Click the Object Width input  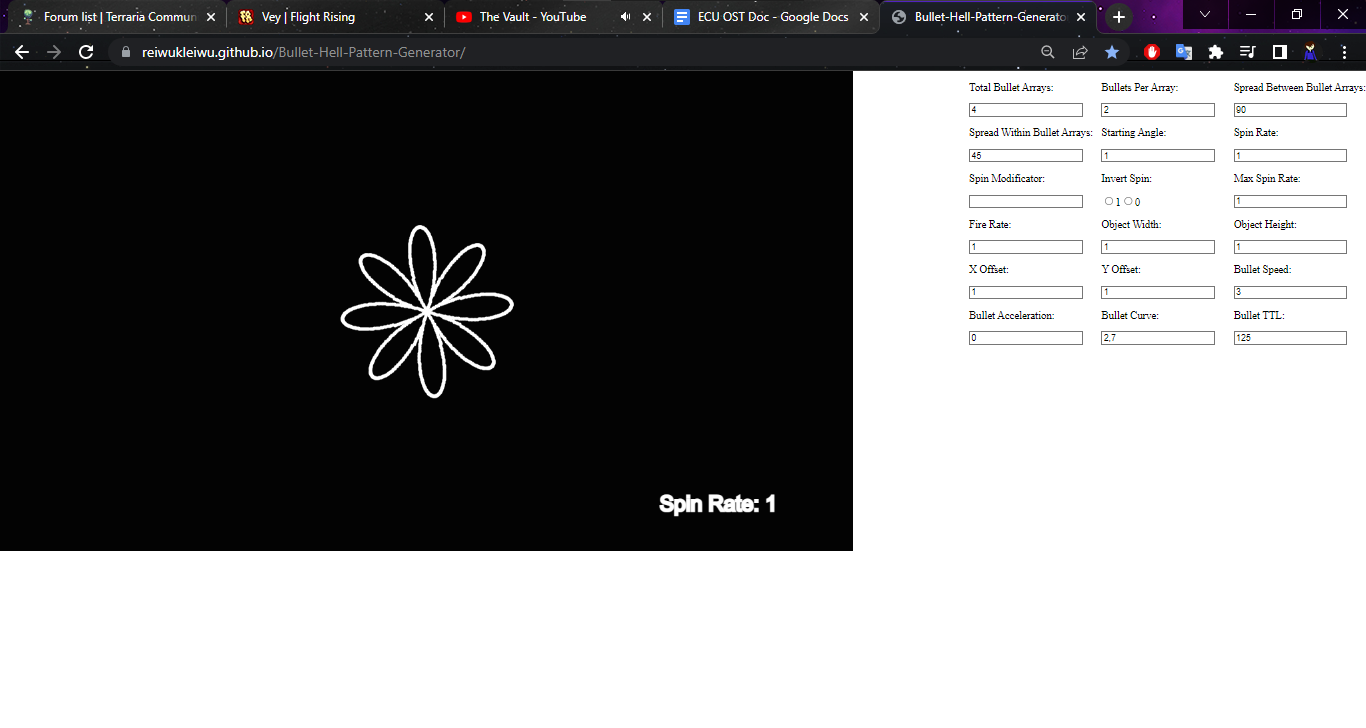1158,247
